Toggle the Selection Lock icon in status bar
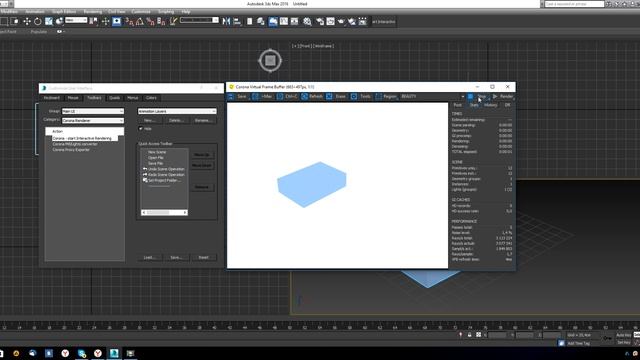This screenshot has height=360, width=640. [x=469, y=335]
